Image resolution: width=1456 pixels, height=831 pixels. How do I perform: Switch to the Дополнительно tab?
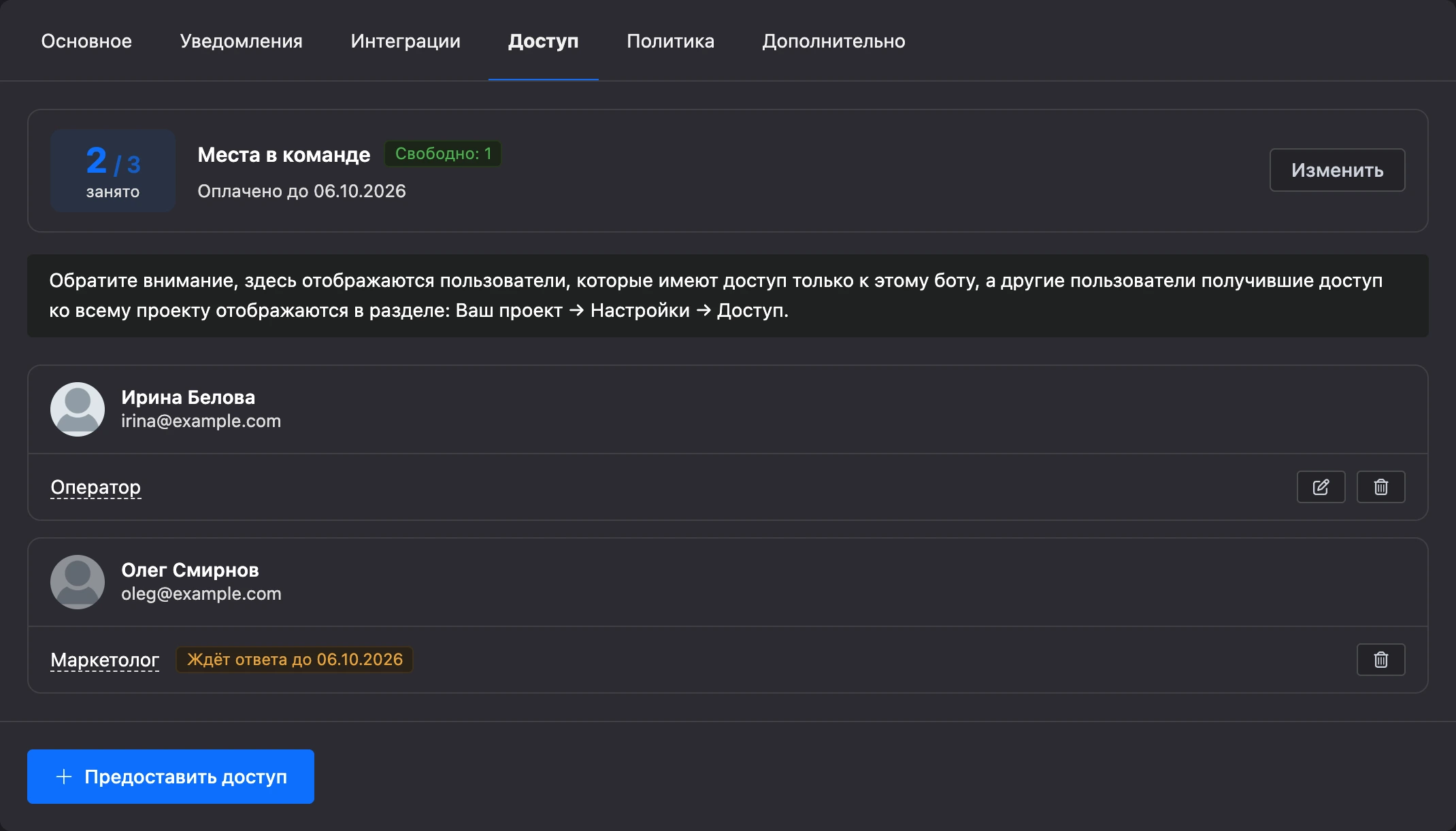[833, 41]
